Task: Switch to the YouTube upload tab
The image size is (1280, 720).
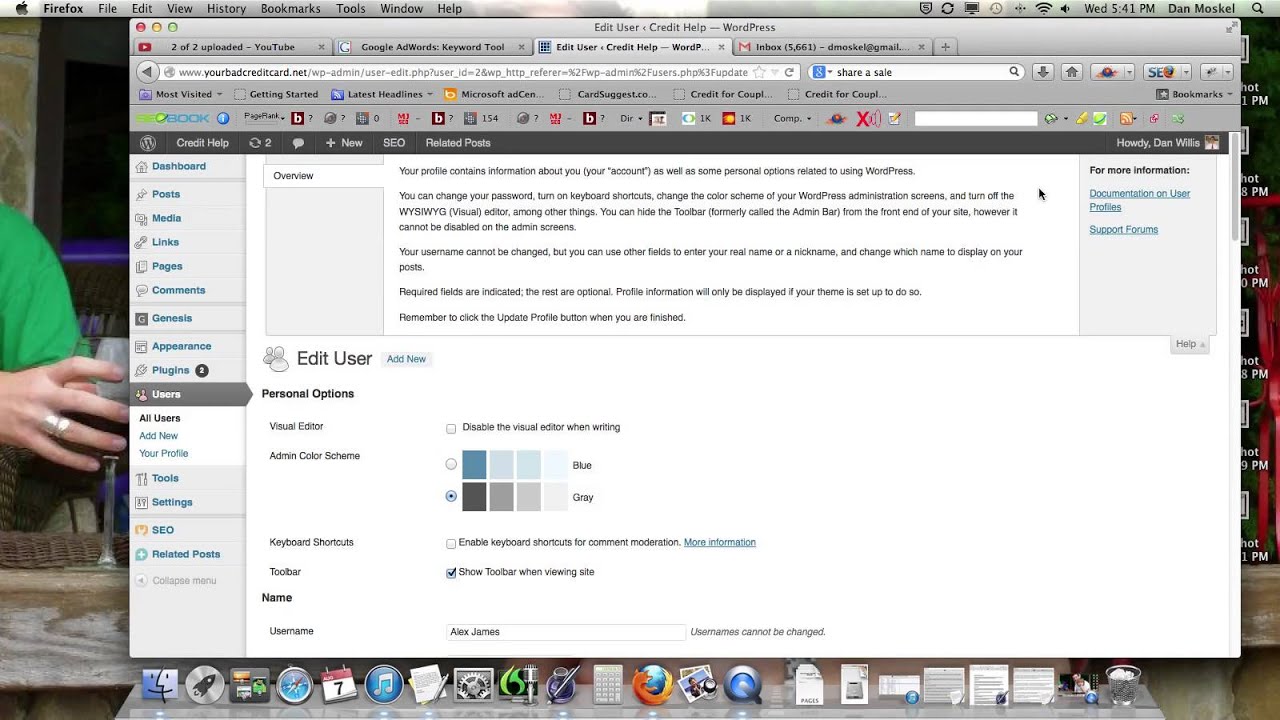Action: [232, 47]
